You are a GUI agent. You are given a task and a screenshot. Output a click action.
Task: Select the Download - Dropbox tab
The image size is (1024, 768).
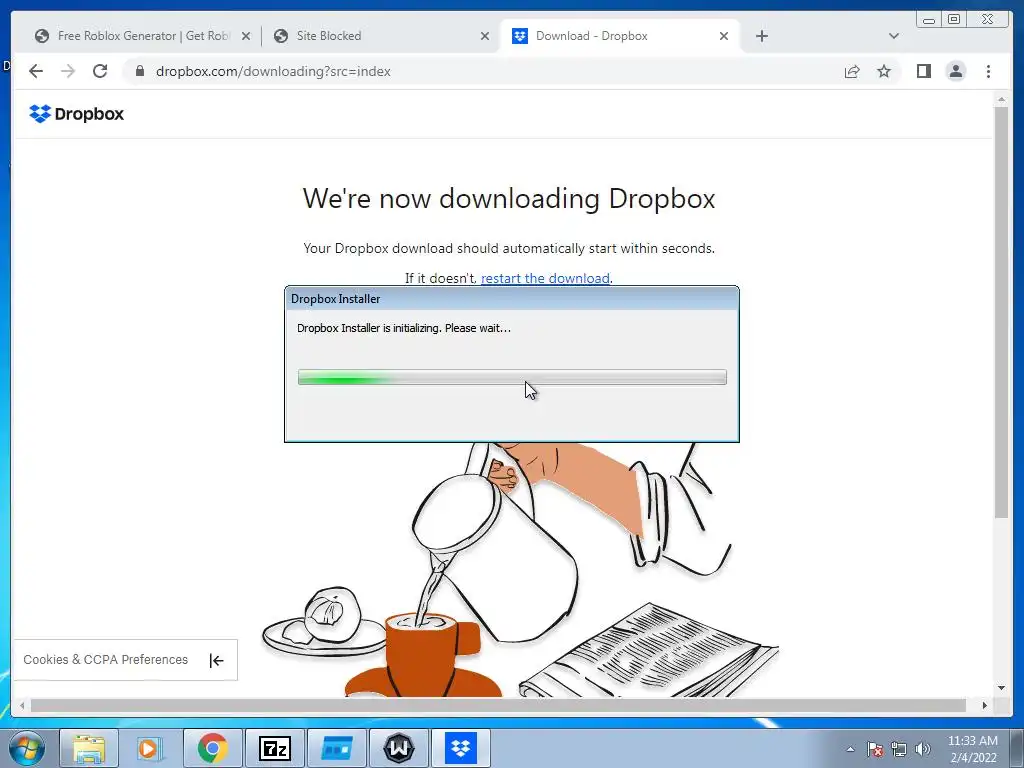pos(619,36)
